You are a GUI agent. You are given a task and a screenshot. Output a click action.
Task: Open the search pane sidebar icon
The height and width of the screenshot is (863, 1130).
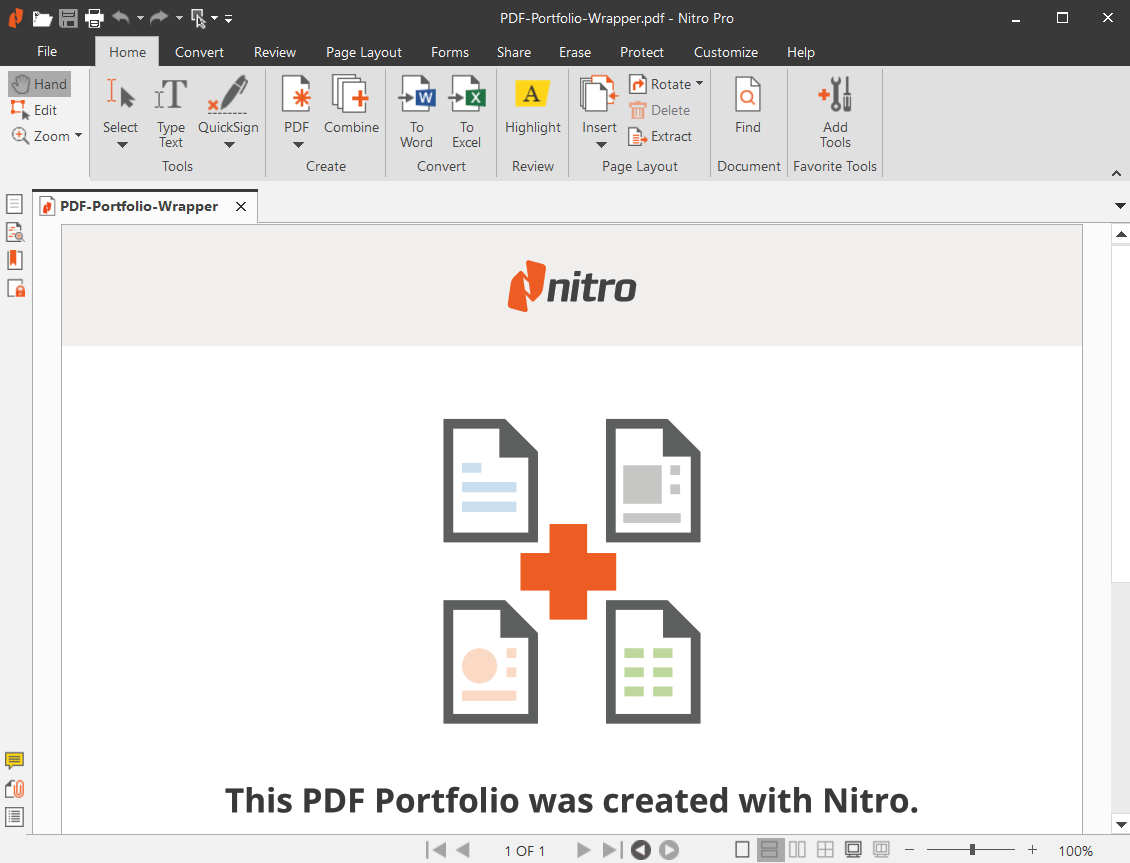click(x=14, y=232)
